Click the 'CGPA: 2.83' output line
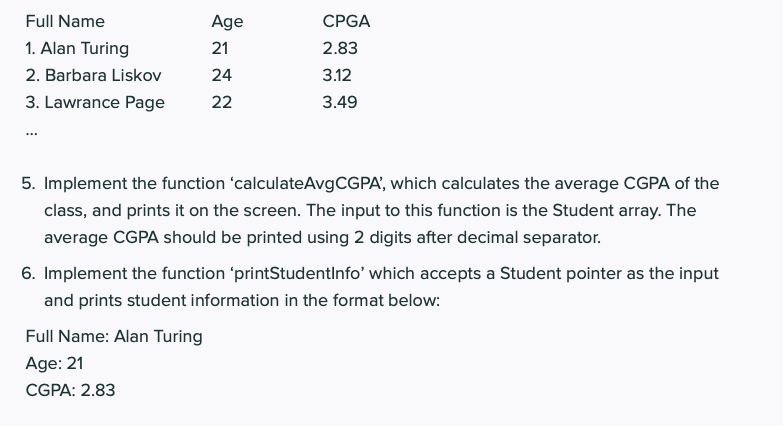The image size is (783, 426). [70, 391]
